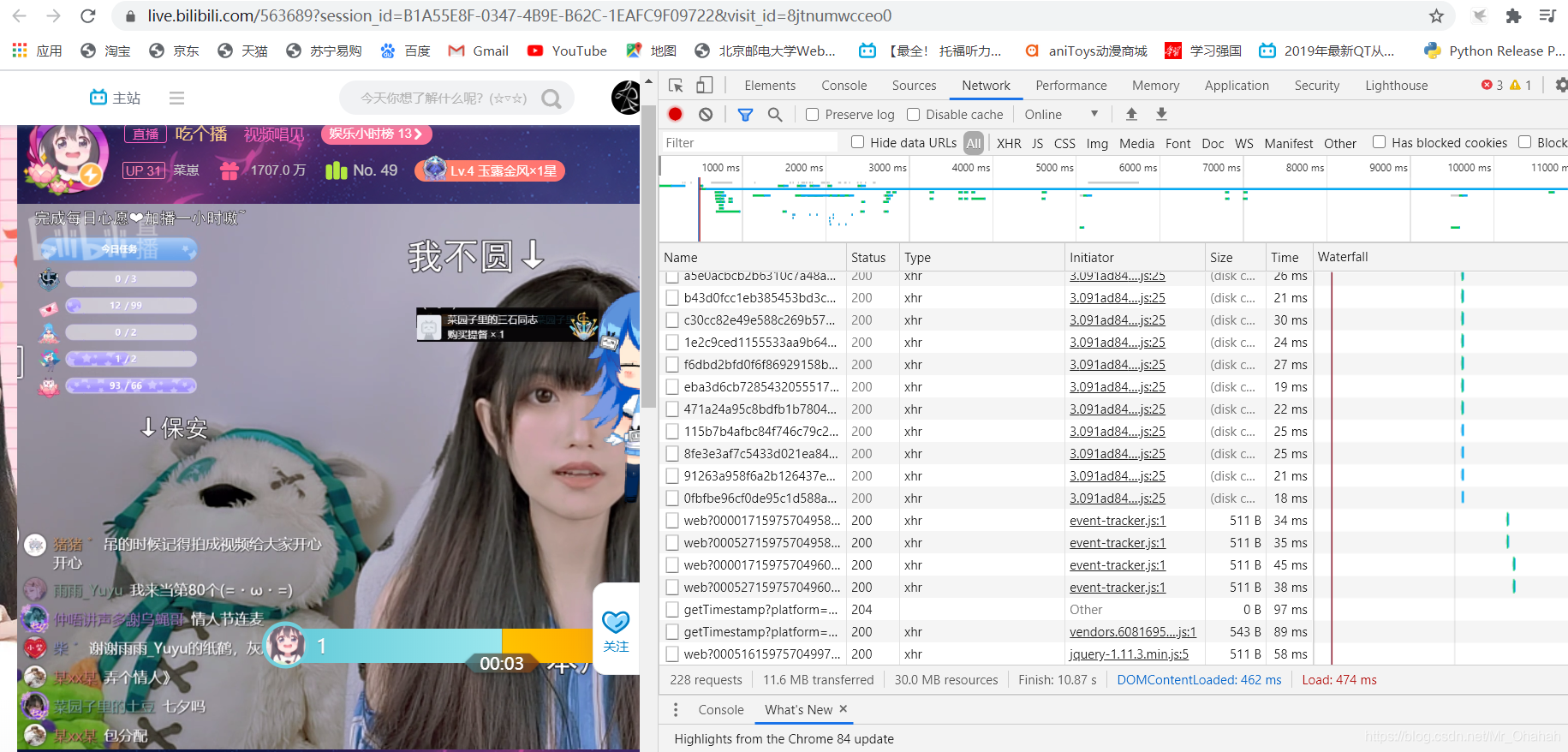Toggle the filter funnel icon
Viewport: 1568px width, 752px height.
(x=745, y=114)
